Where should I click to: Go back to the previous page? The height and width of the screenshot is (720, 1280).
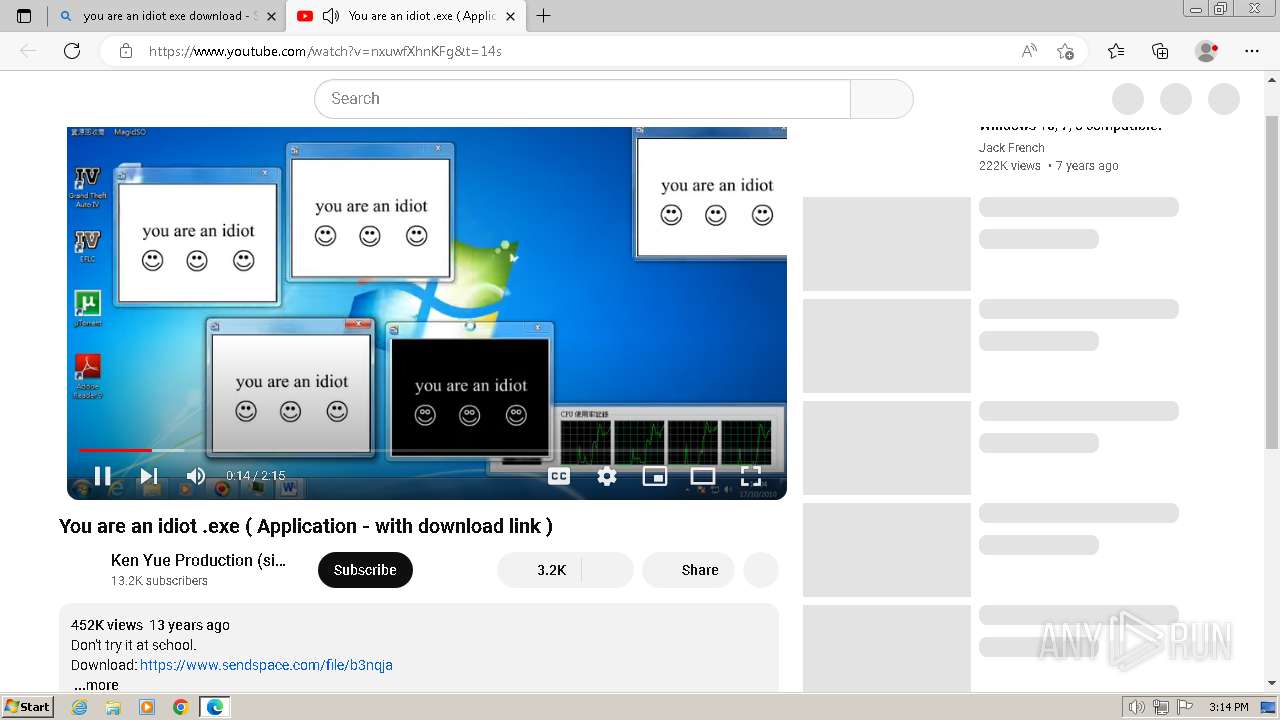pos(28,51)
